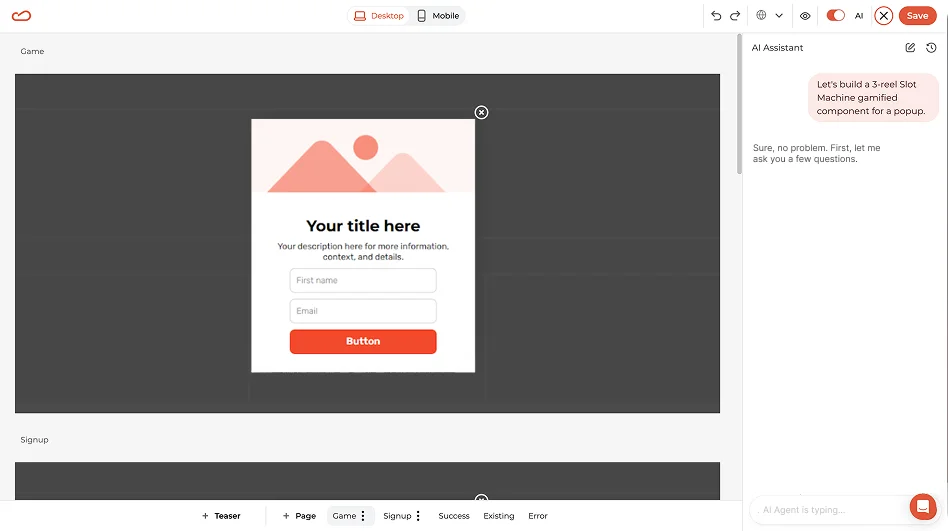Select the Desktop view mode
Image resolution: width=948 pixels, height=531 pixels.
click(x=379, y=16)
